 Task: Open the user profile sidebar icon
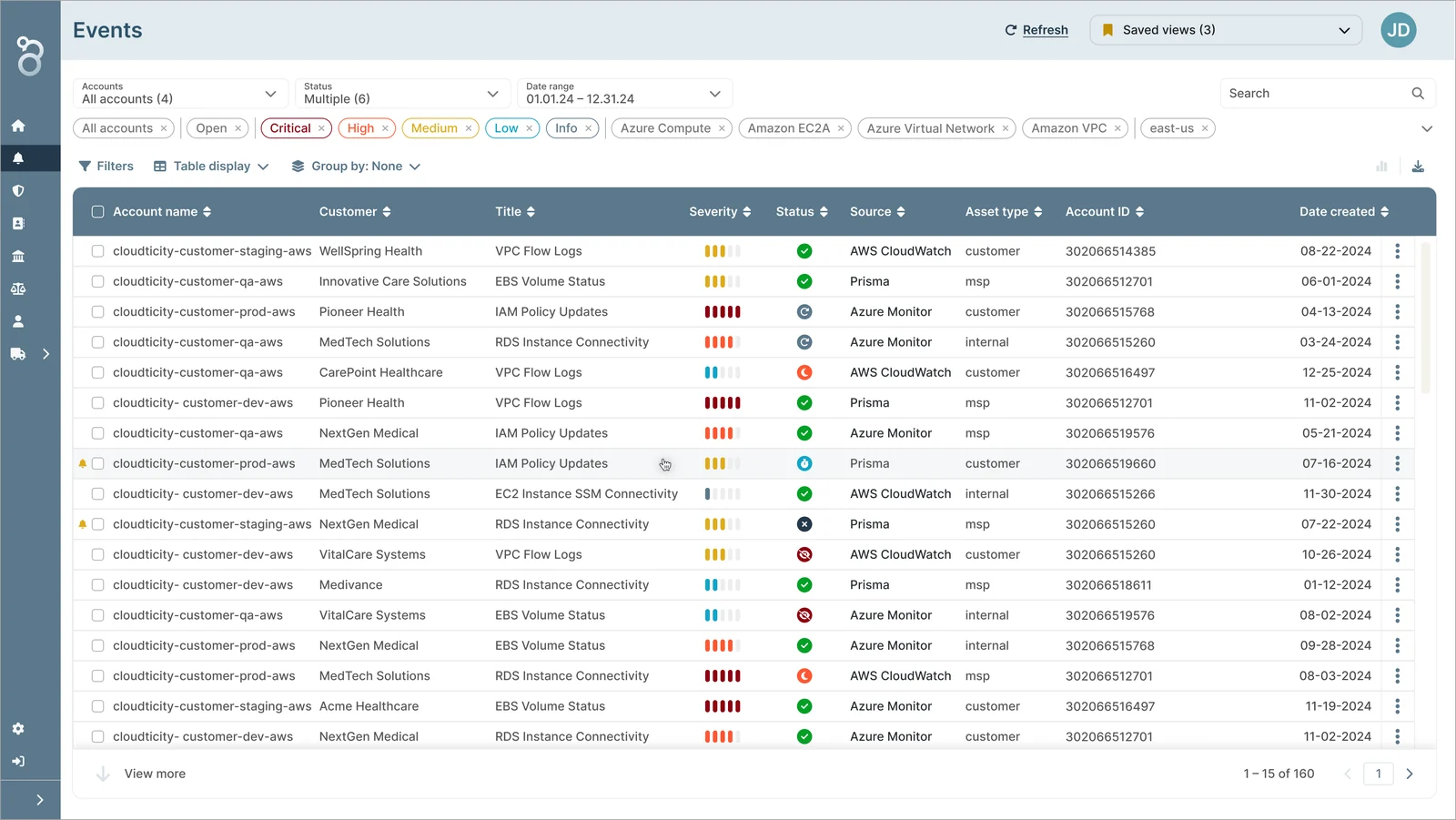click(x=18, y=321)
